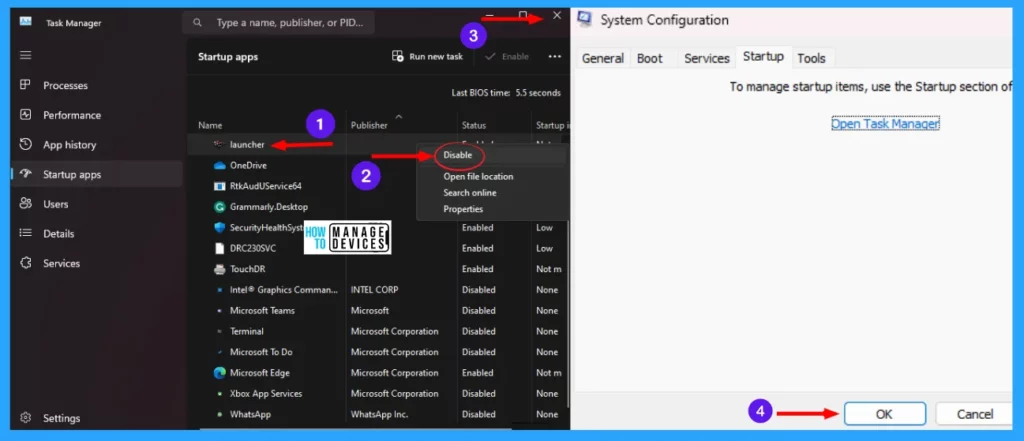1024x441 pixels.
Task: Switch to Services tab in System Configuration
Action: (707, 58)
